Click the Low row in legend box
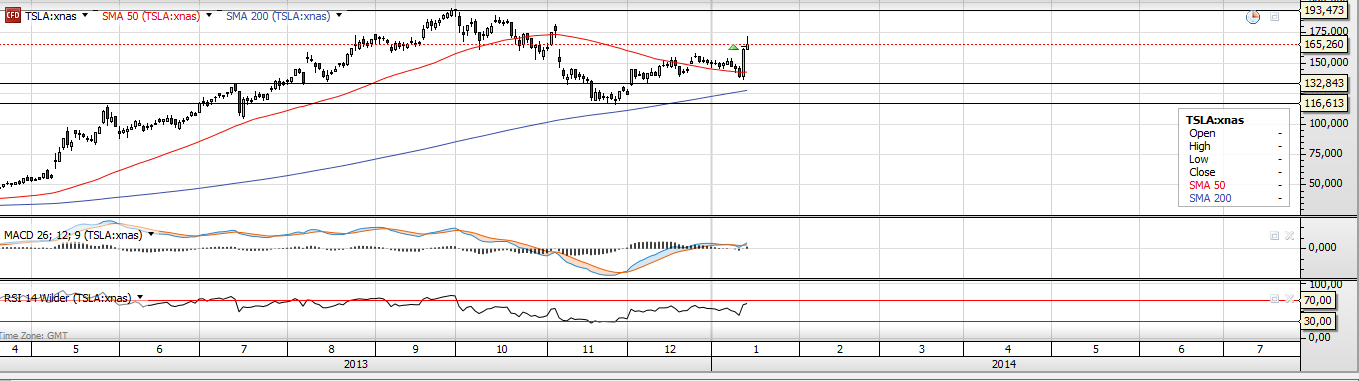Viewport: 1359px width, 381px height. click(x=1235, y=159)
